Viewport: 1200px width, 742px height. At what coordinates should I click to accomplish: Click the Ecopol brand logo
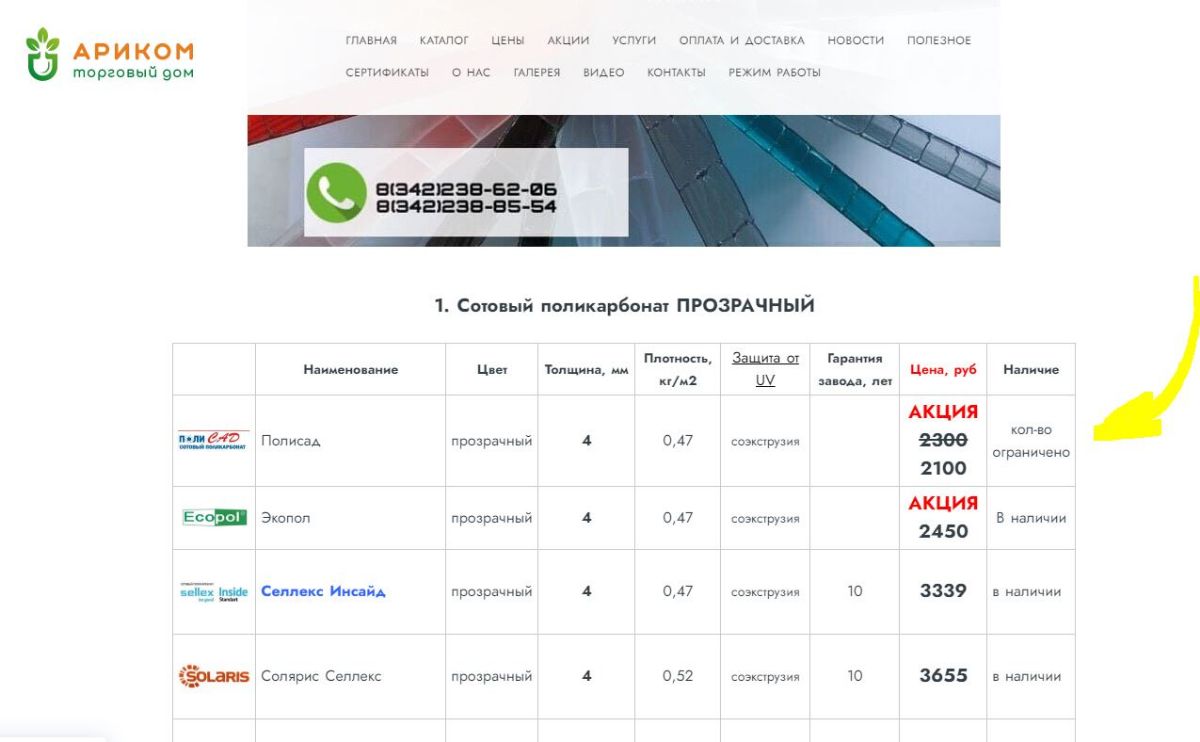click(x=214, y=518)
